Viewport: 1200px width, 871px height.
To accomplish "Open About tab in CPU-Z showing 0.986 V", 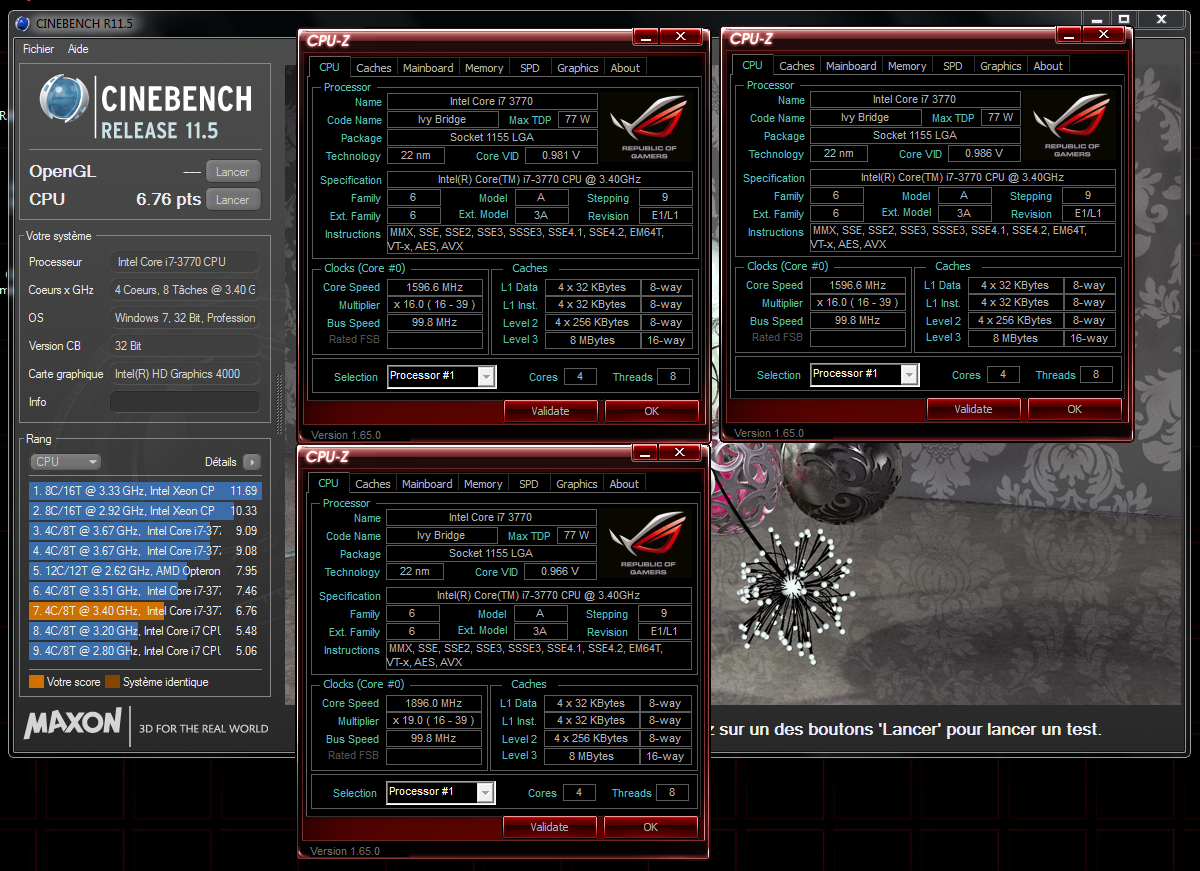I will pyautogui.click(x=1048, y=66).
